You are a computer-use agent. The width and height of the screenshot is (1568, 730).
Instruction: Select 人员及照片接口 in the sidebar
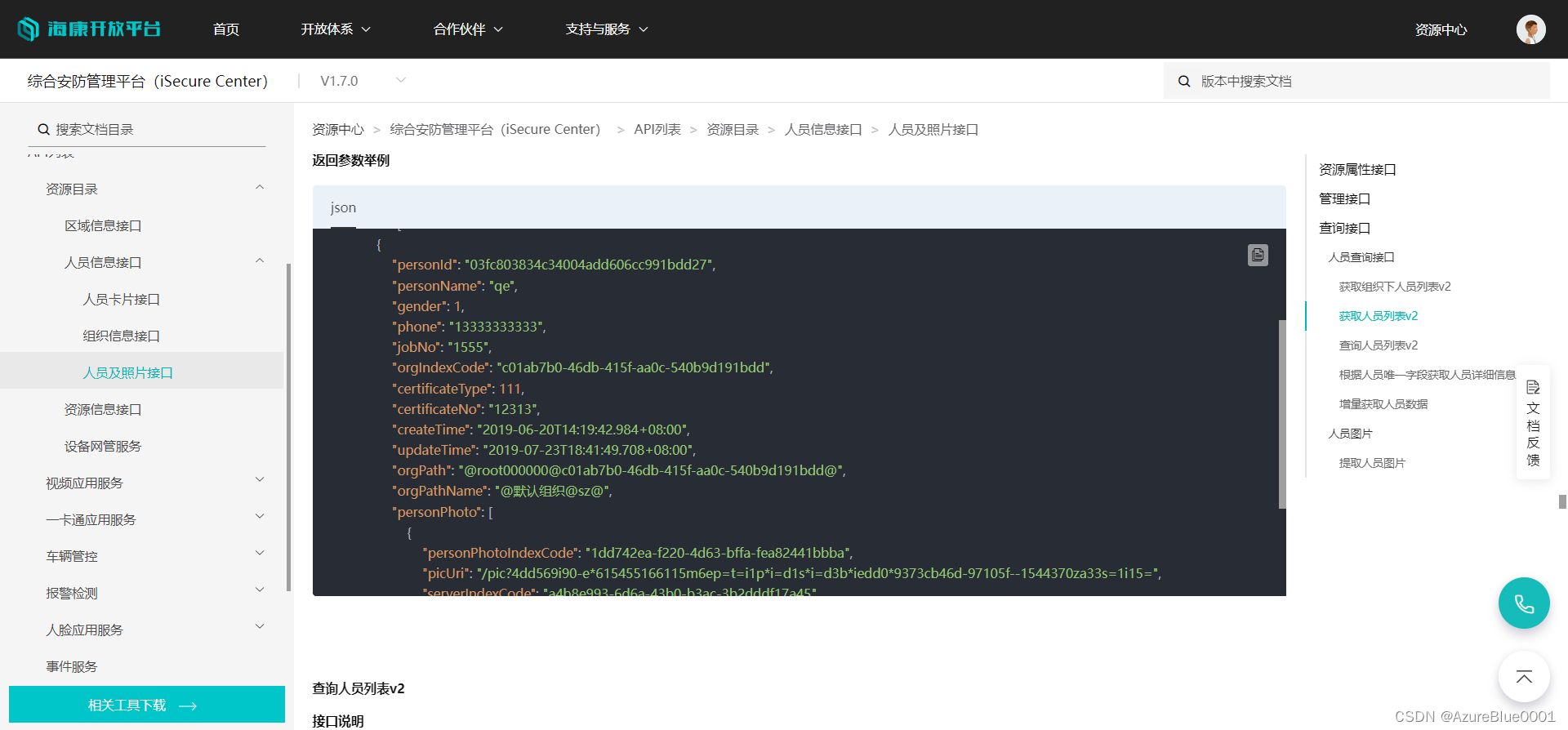click(128, 372)
